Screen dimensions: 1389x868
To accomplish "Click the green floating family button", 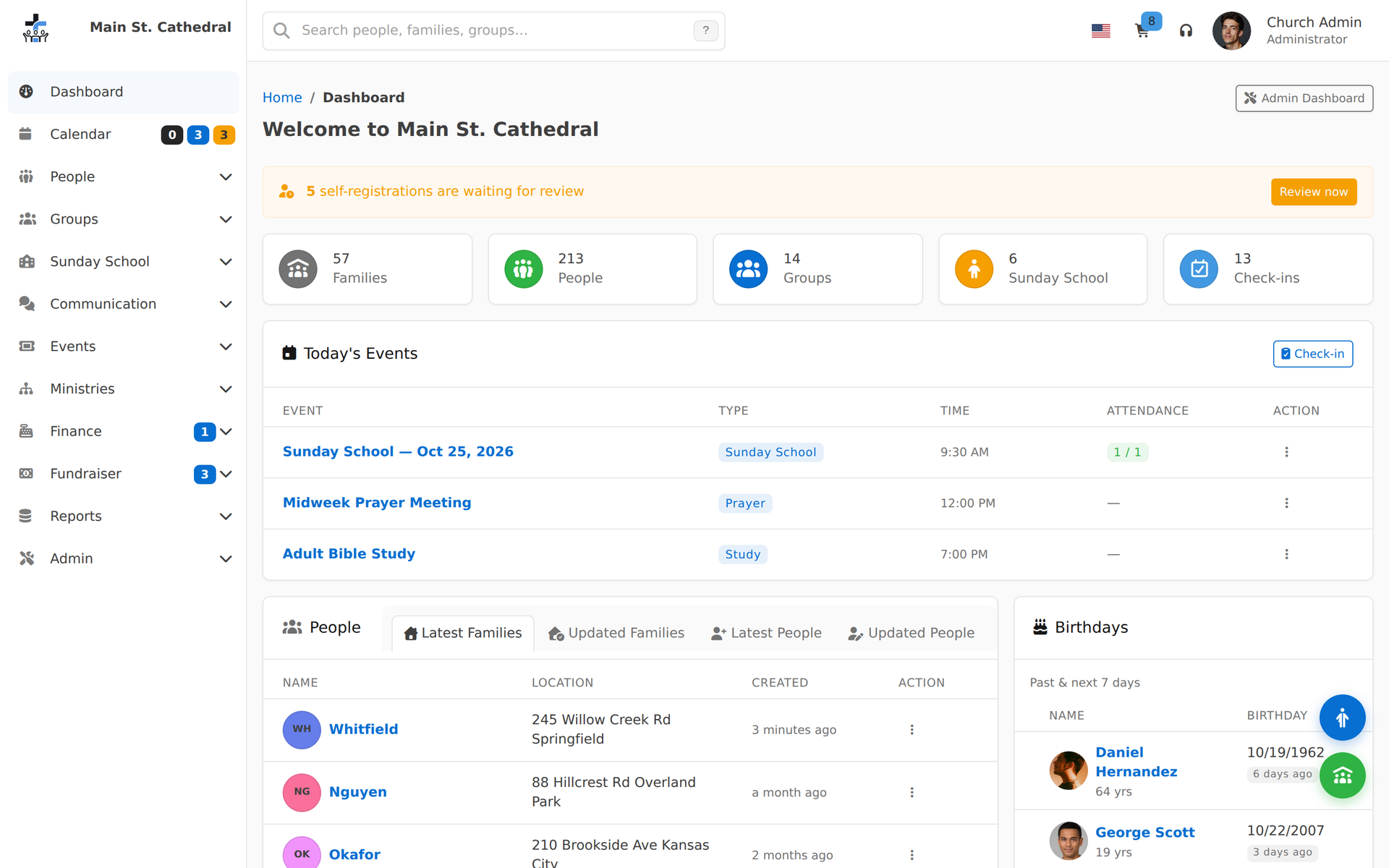I will [x=1342, y=775].
